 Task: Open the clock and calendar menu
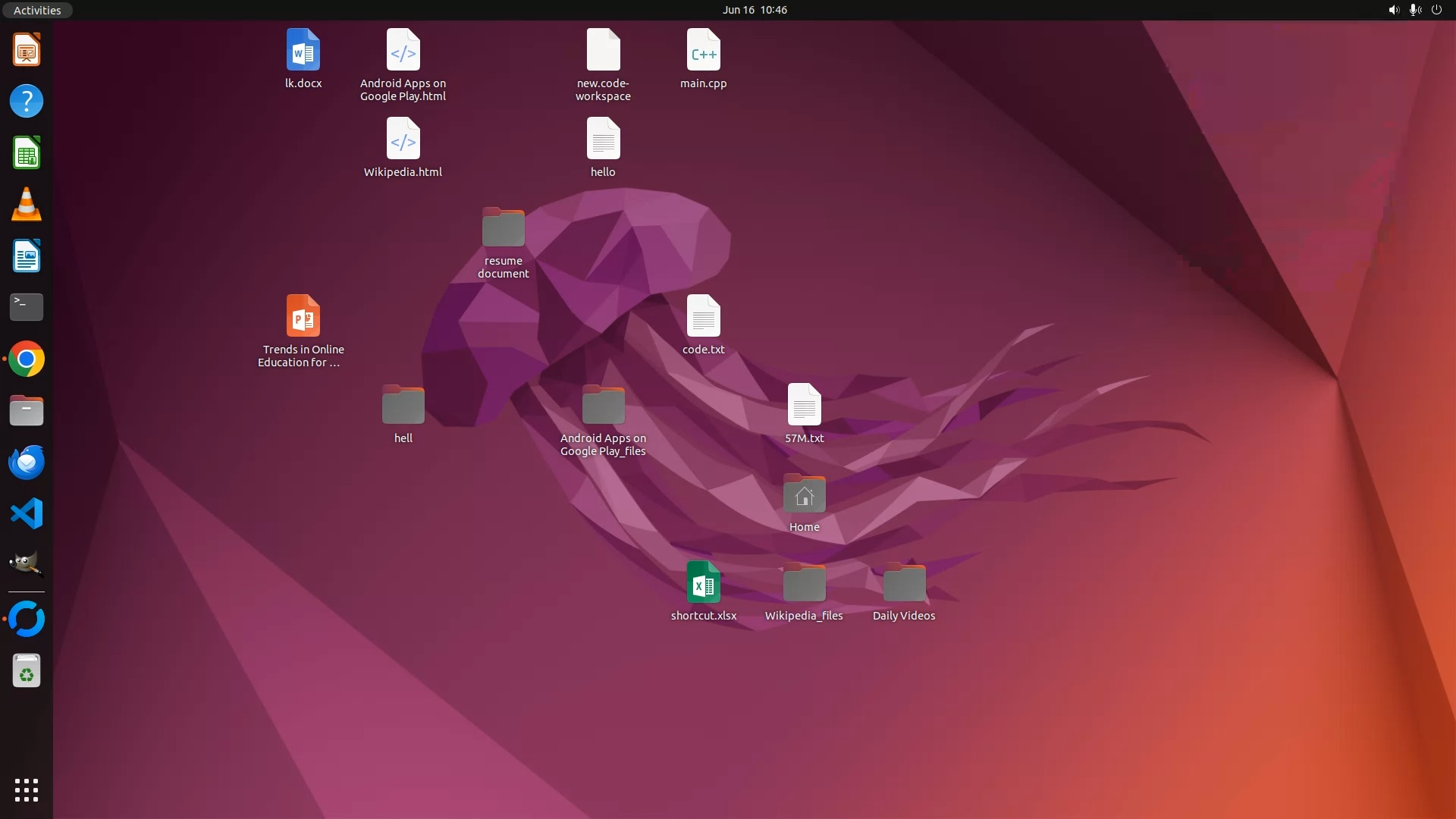(x=754, y=10)
